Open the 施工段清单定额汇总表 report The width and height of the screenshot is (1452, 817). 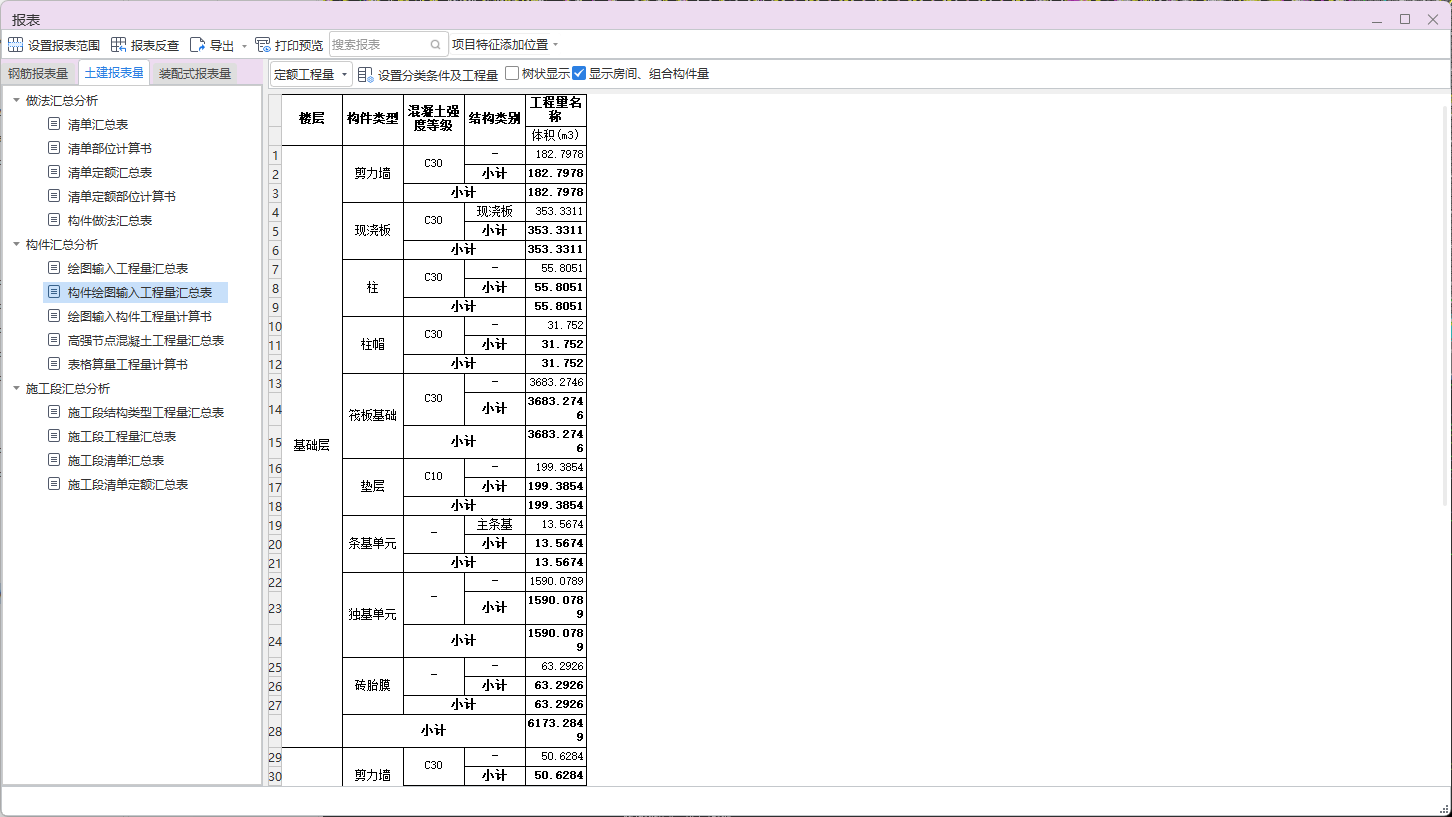click(128, 484)
